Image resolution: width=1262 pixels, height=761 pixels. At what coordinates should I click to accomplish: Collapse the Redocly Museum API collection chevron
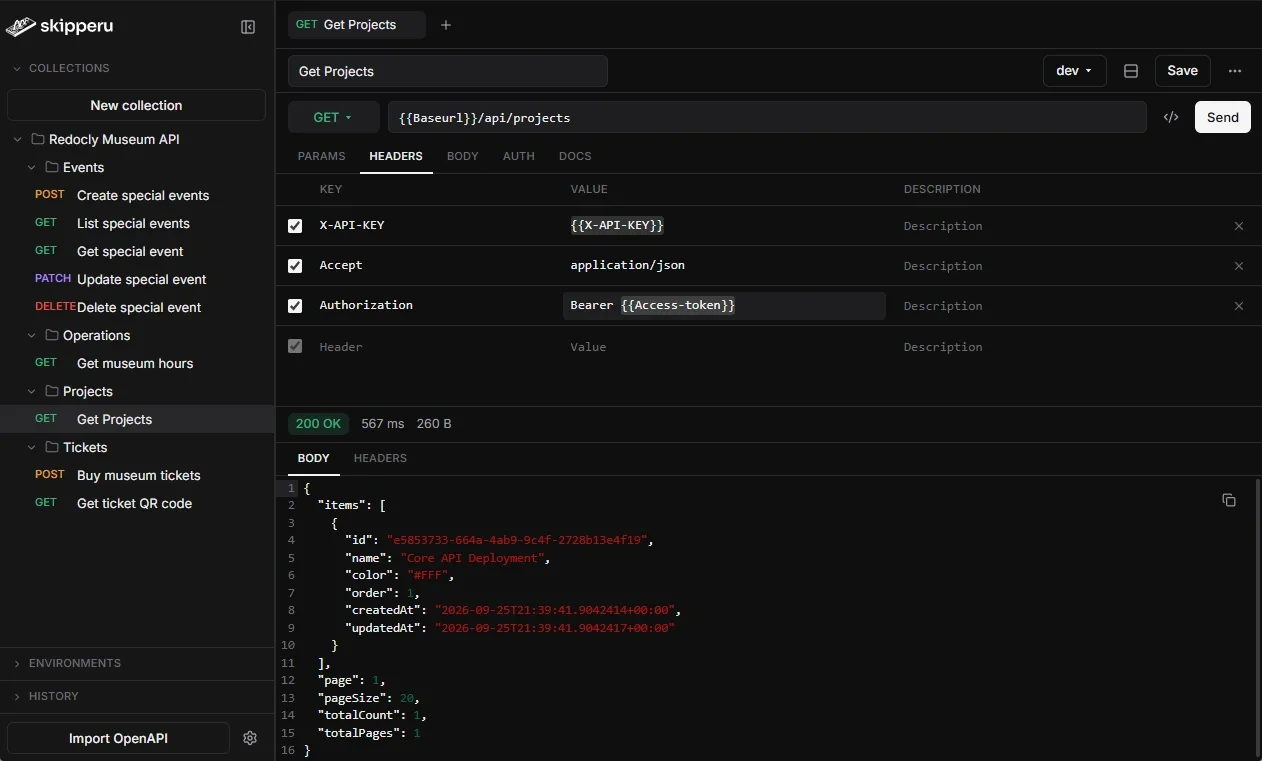pos(17,139)
